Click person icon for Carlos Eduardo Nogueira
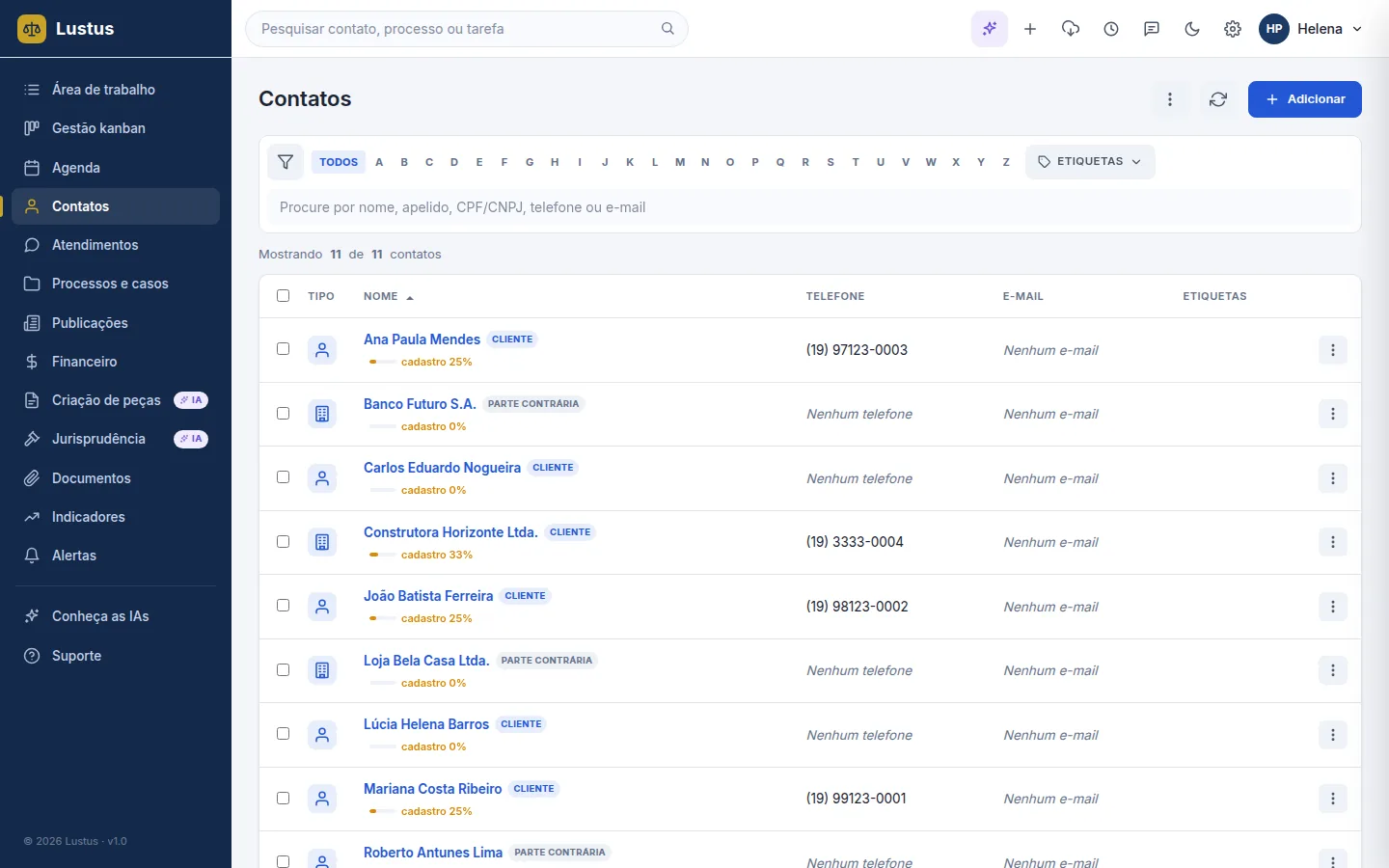1389x868 pixels. coord(322,478)
